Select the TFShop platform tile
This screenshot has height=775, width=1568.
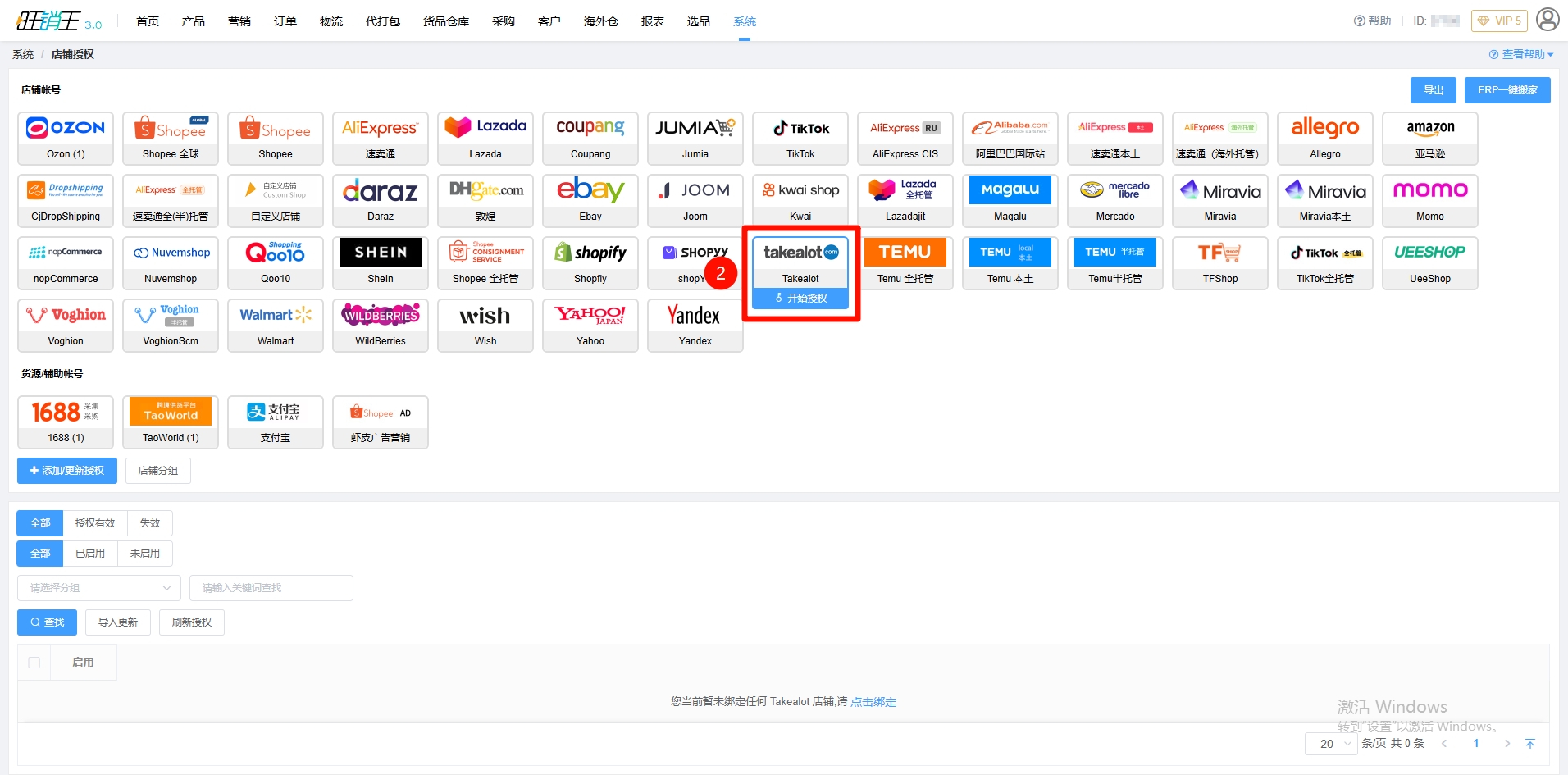coord(1220,263)
